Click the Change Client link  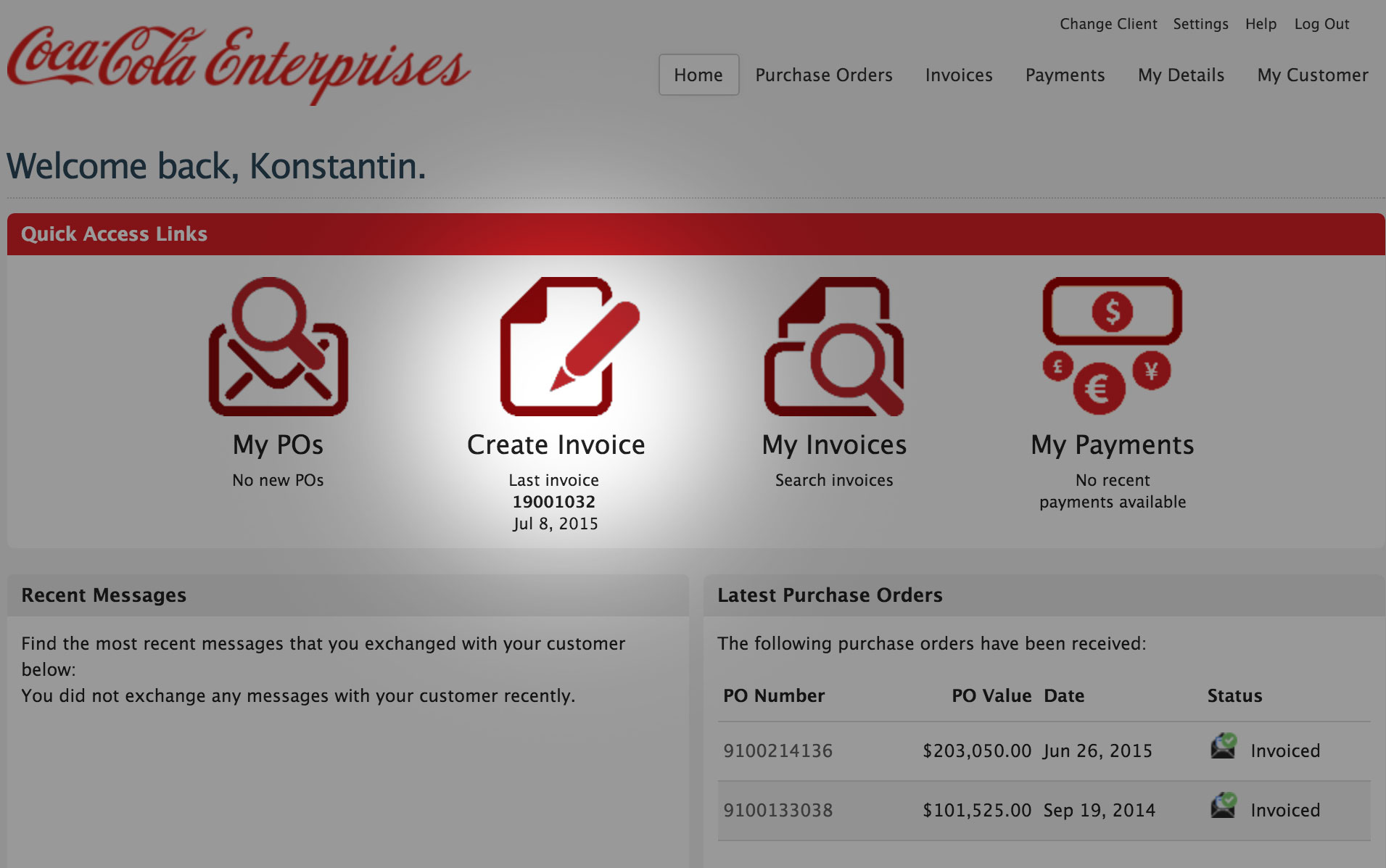point(1108,23)
